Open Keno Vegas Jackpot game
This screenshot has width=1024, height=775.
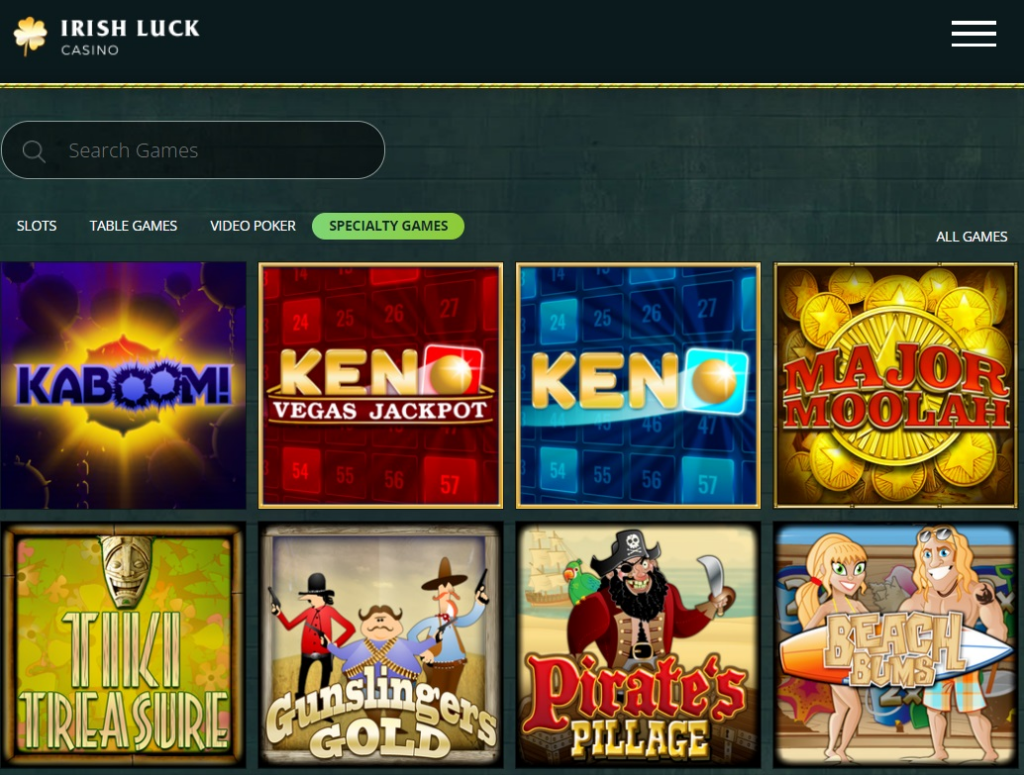coord(381,385)
